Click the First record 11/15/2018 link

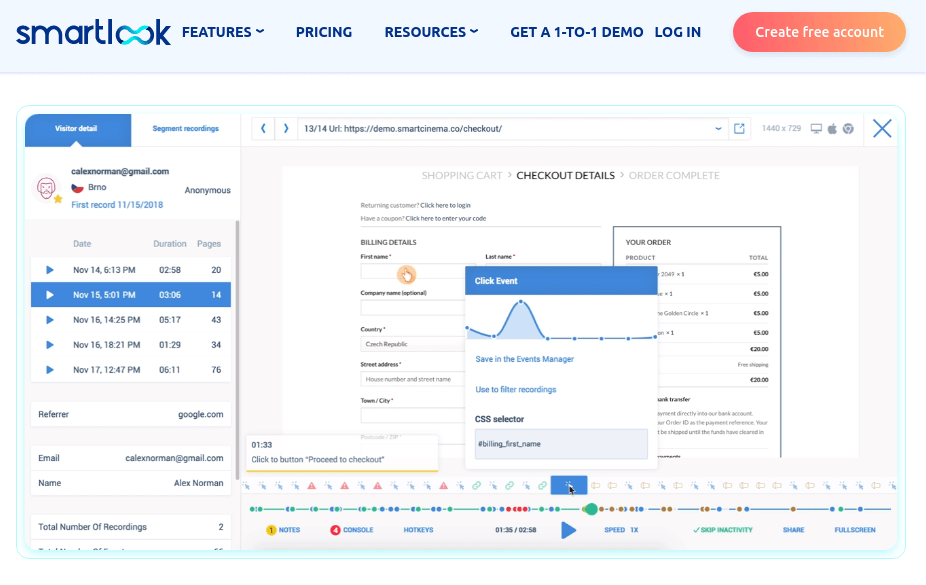pyautogui.click(x=117, y=205)
